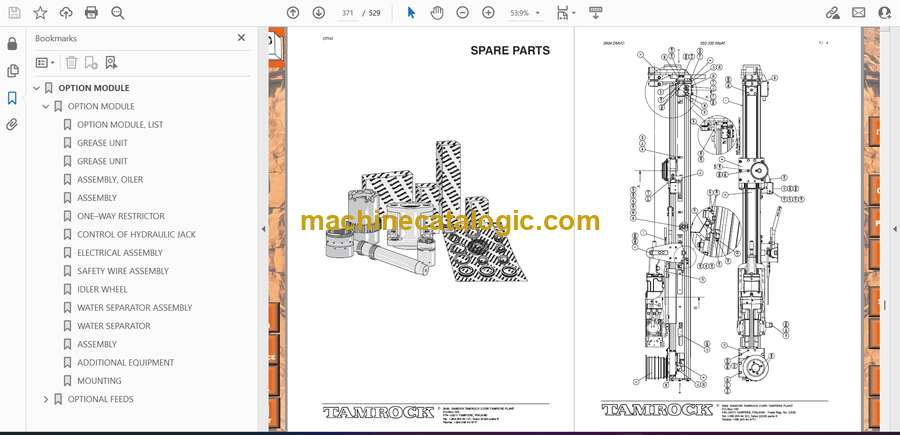The height and width of the screenshot is (435, 900).
Task: Select the first GREASE UNIT bookmark
Action: [102, 143]
